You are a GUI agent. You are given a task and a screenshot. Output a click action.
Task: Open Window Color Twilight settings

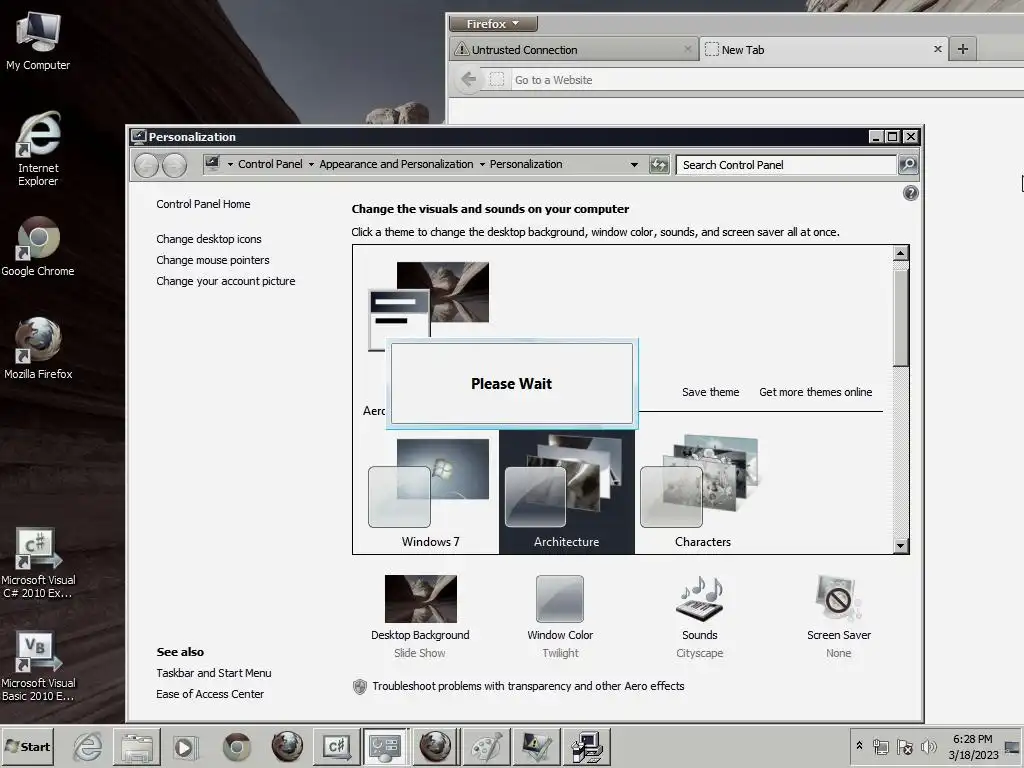click(560, 616)
